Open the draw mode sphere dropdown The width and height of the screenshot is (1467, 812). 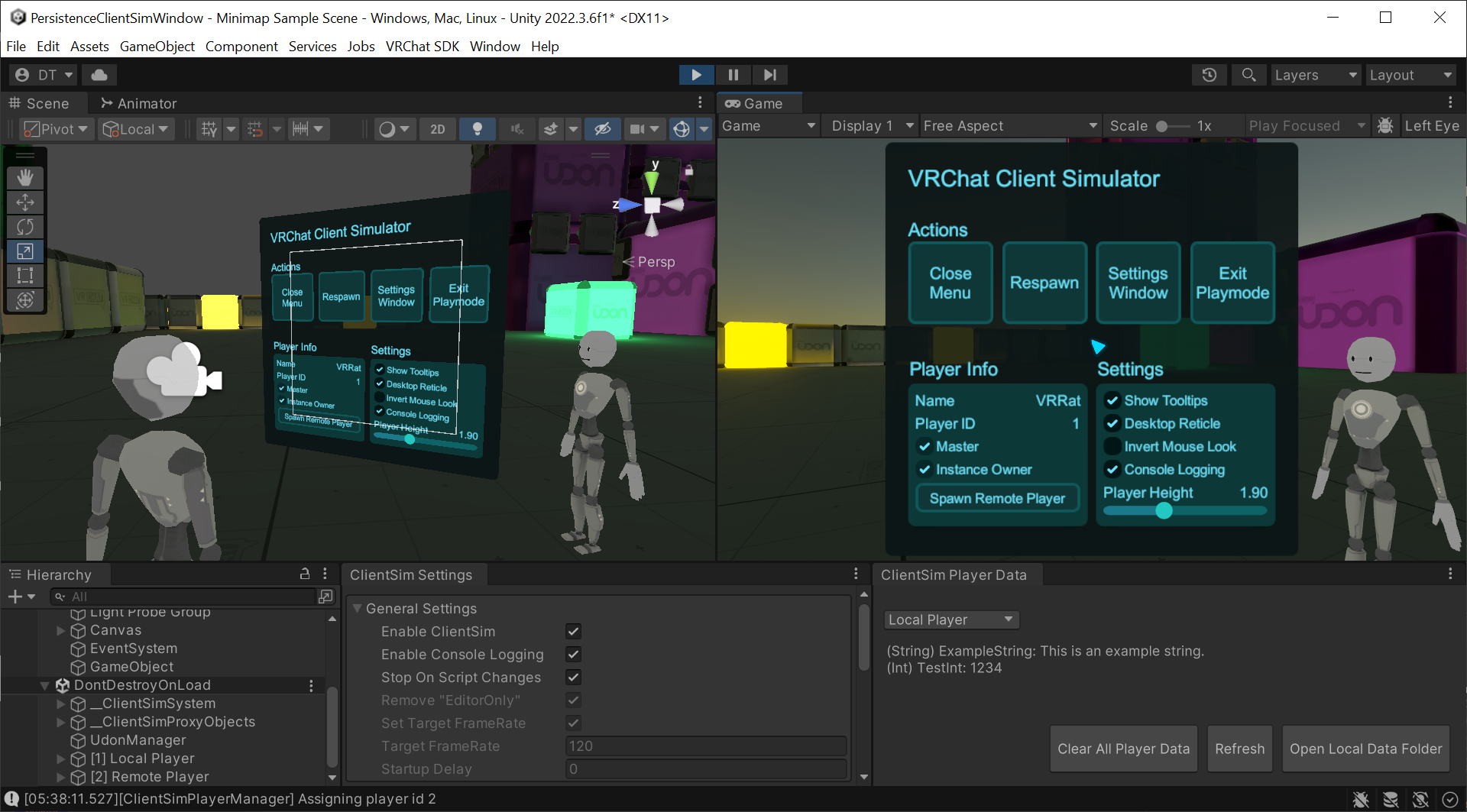click(394, 129)
